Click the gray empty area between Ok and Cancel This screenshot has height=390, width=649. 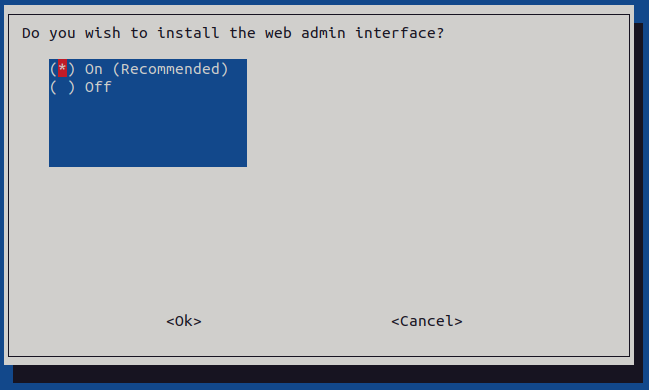tap(296, 321)
